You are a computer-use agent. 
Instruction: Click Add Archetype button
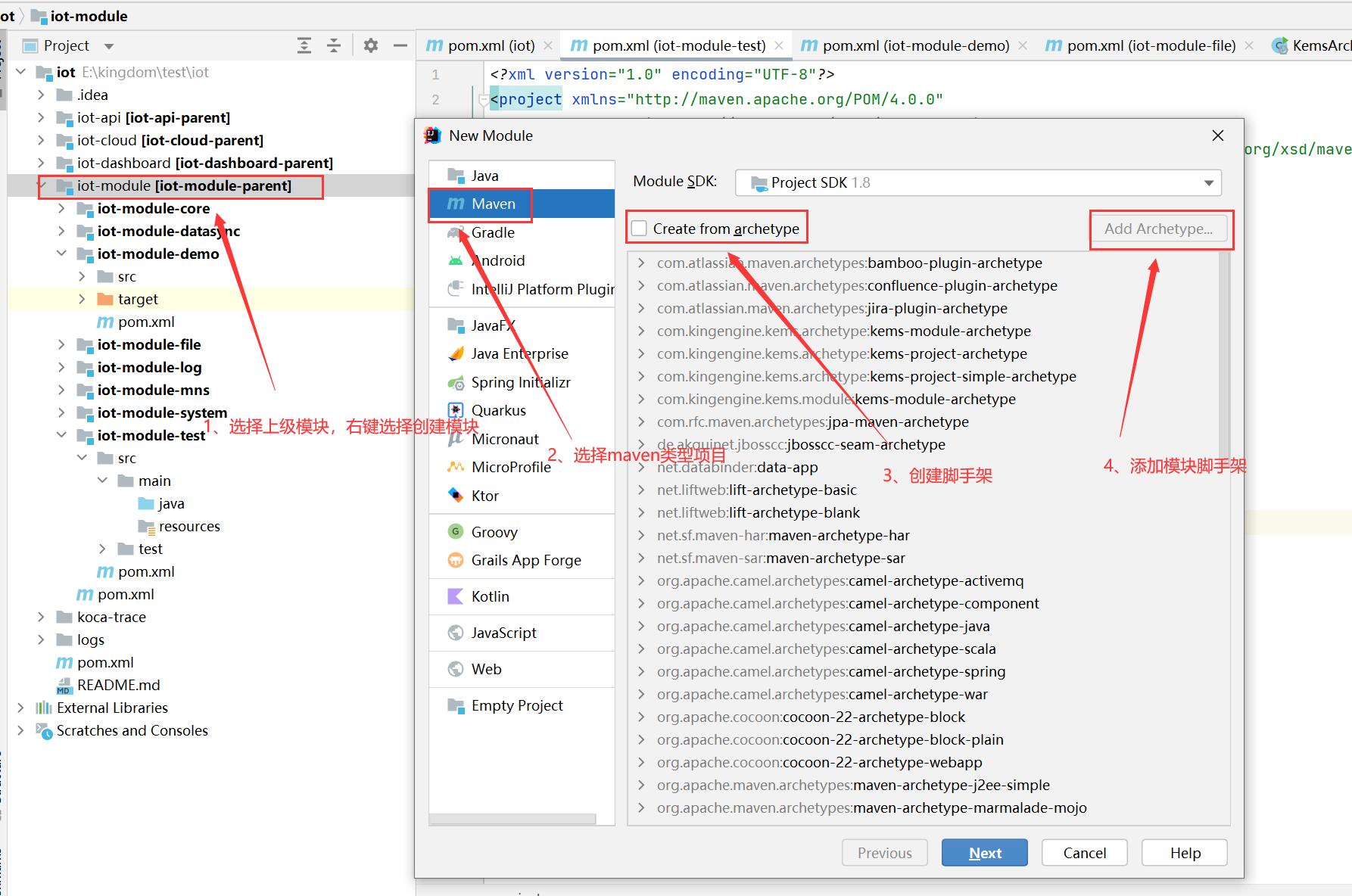pos(1159,229)
